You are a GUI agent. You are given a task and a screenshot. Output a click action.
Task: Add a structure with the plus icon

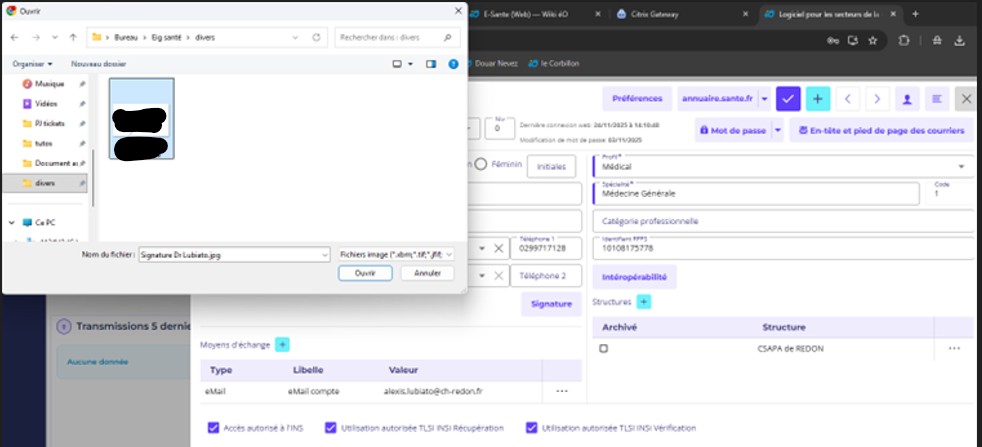pos(644,301)
